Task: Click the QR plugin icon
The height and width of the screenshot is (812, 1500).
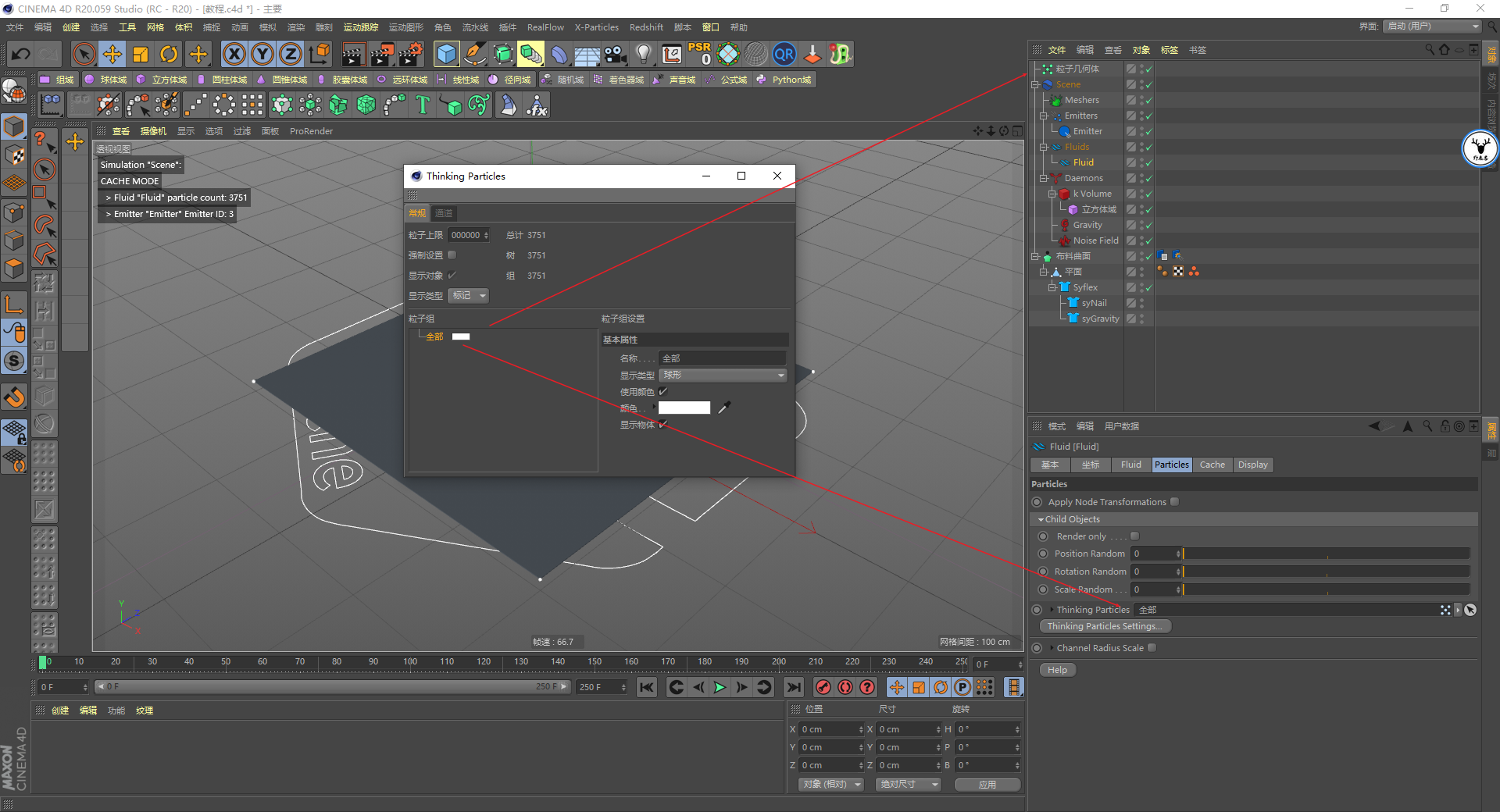Action: click(x=784, y=54)
